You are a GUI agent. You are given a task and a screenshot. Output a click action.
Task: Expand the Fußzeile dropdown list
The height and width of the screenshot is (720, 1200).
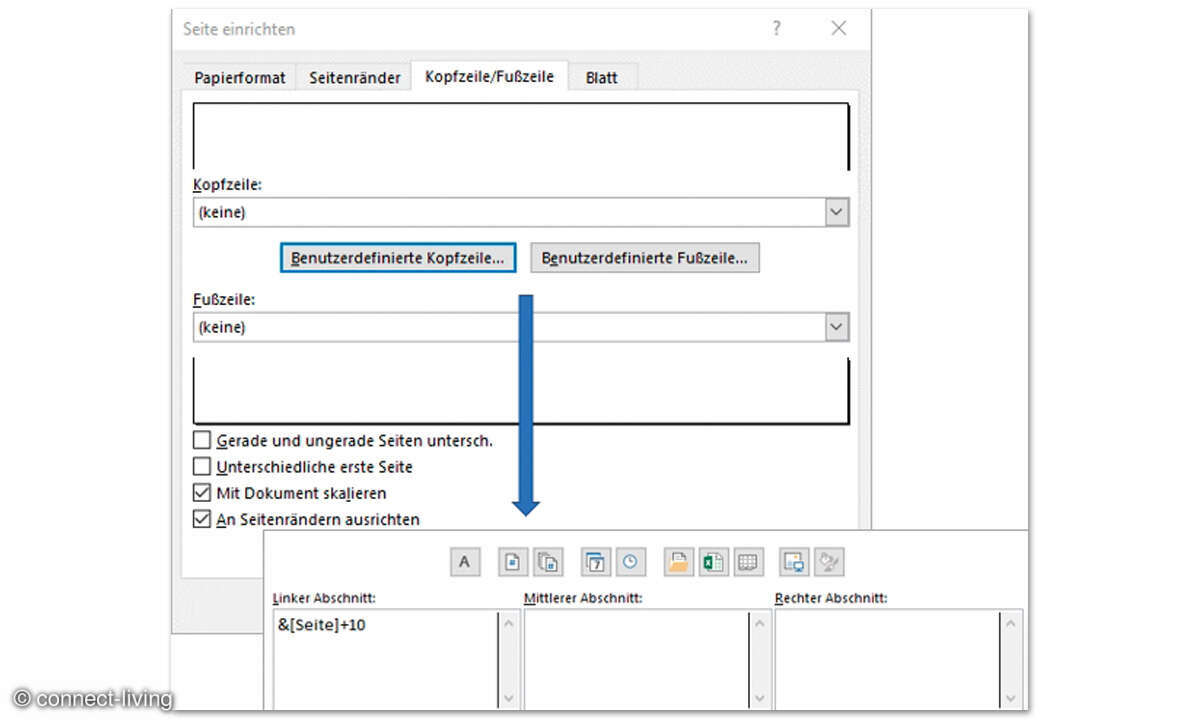click(x=837, y=327)
